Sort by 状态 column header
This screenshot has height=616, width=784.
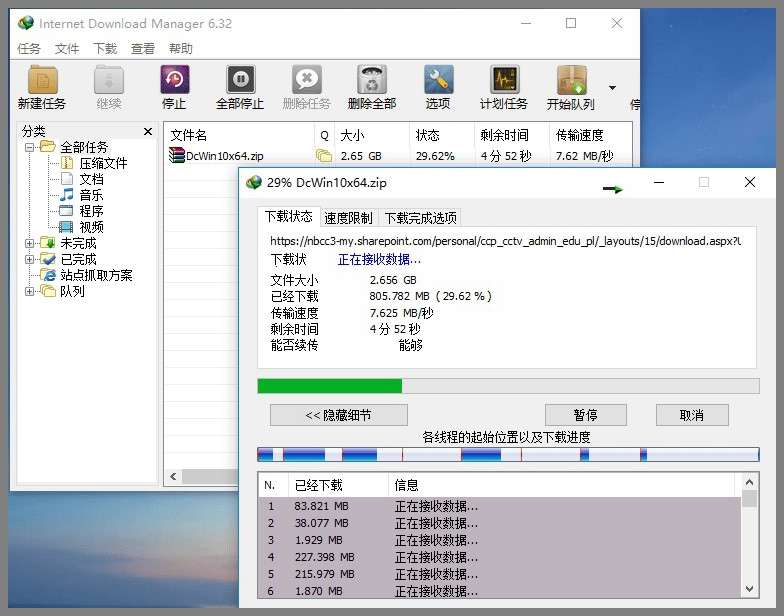(x=442, y=135)
